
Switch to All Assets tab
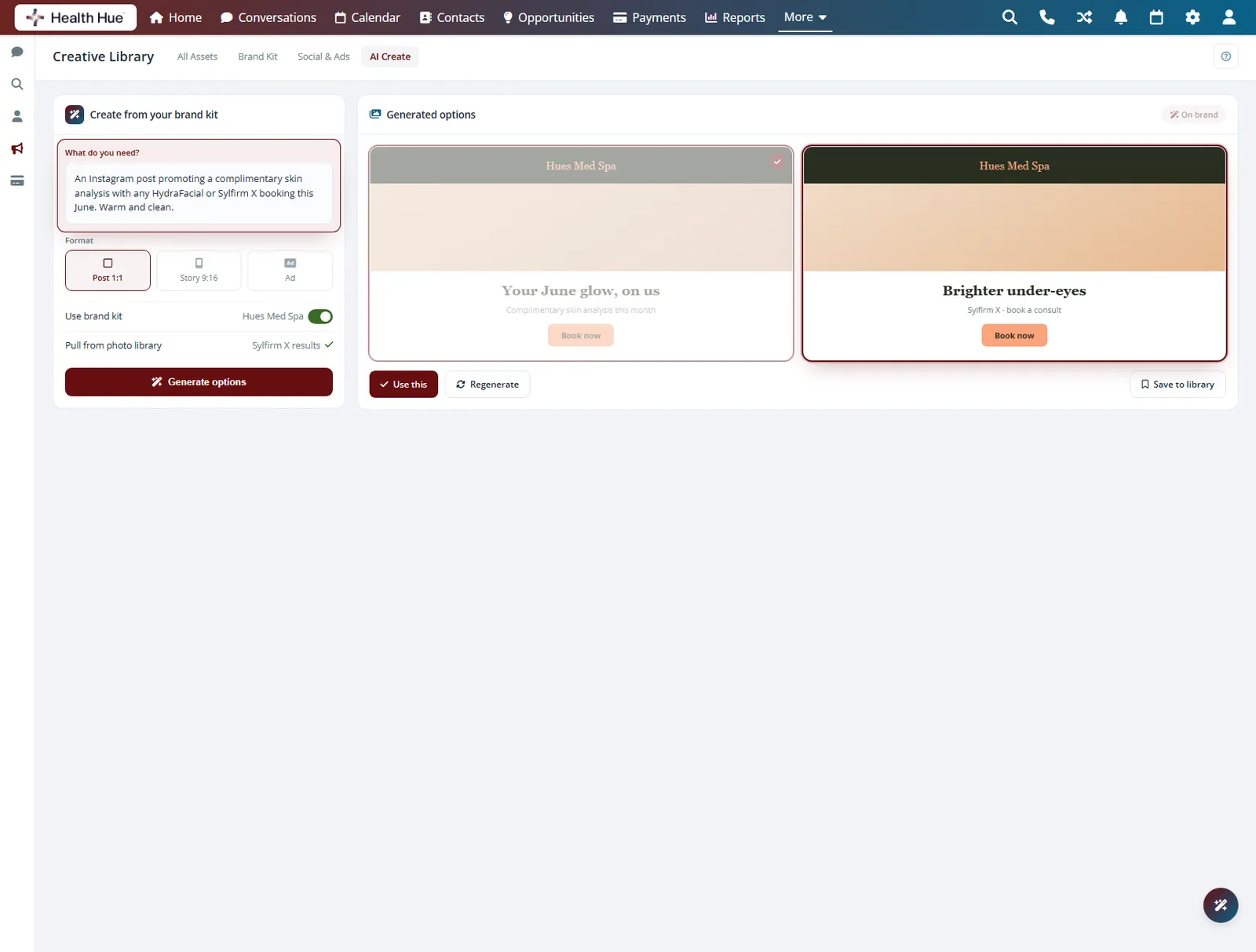point(197,57)
